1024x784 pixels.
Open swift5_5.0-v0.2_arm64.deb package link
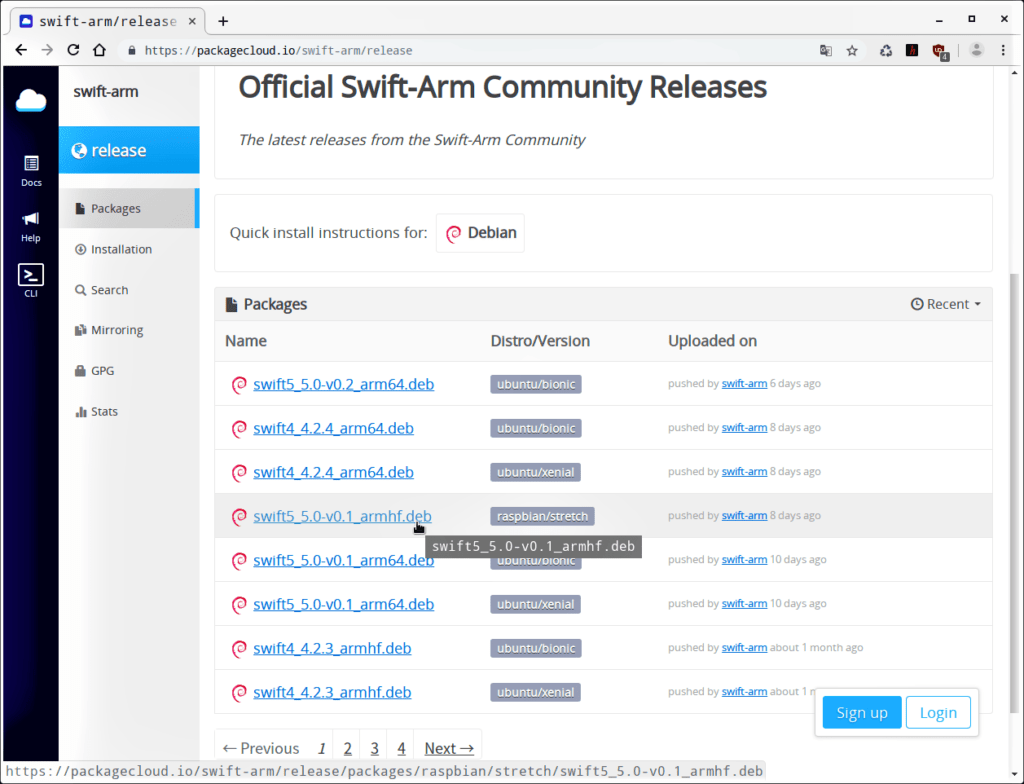(x=343, y=384)
